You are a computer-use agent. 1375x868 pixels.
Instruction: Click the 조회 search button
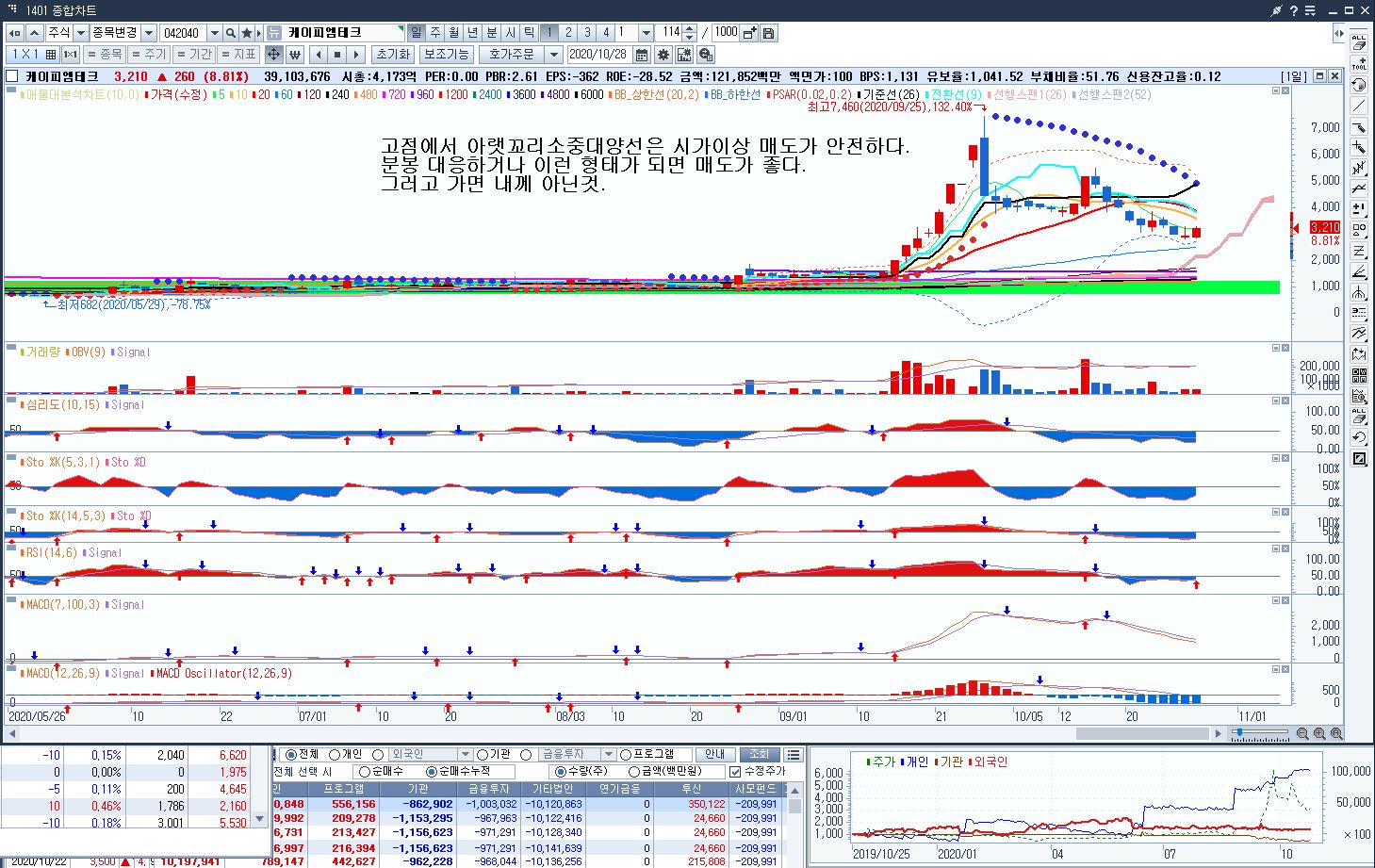(760, 755)
